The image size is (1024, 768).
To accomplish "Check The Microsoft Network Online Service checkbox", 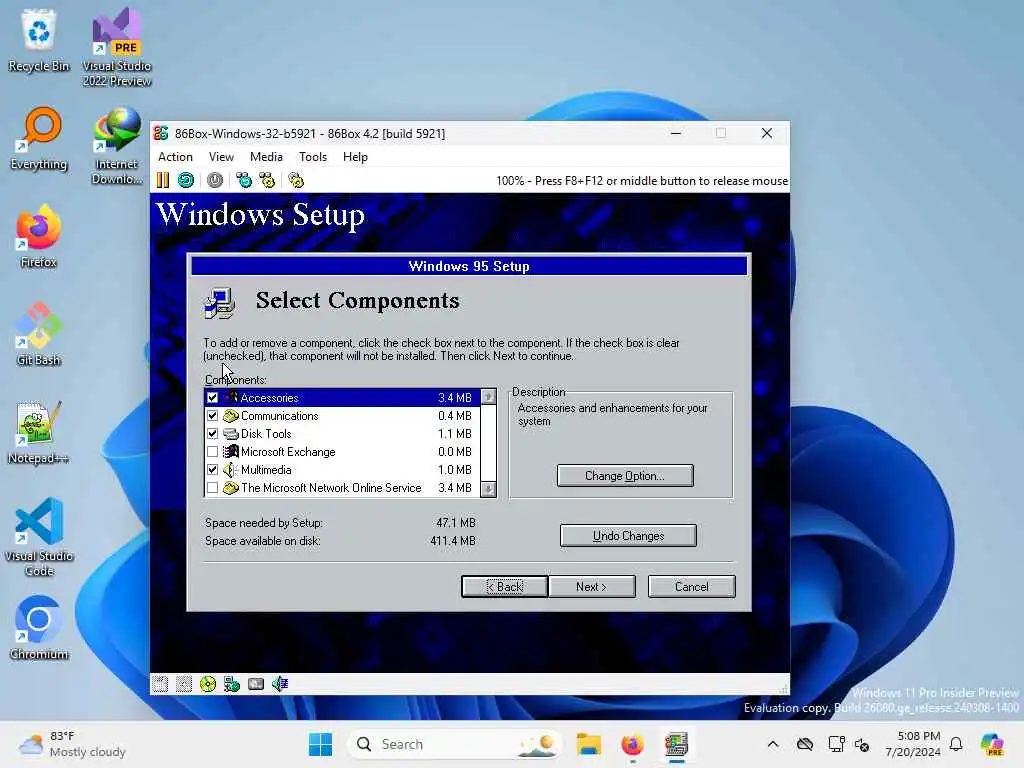I will tap(212, 487).
